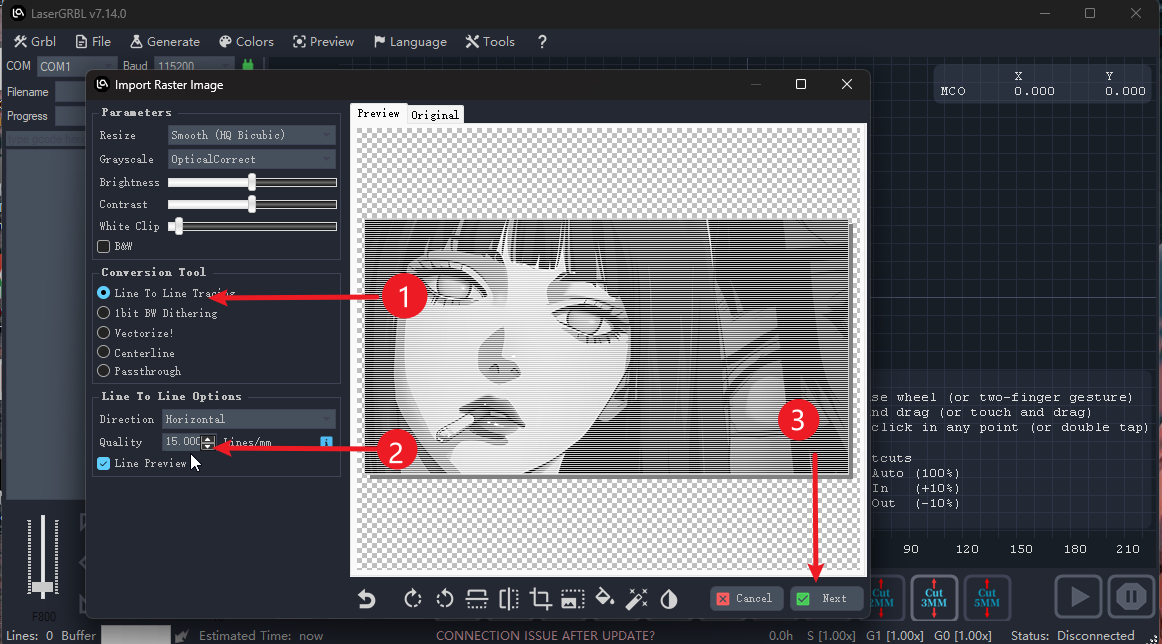Open the Resize method dropdown
Screen dimensions: 1162x644
(x=252, y=135)
